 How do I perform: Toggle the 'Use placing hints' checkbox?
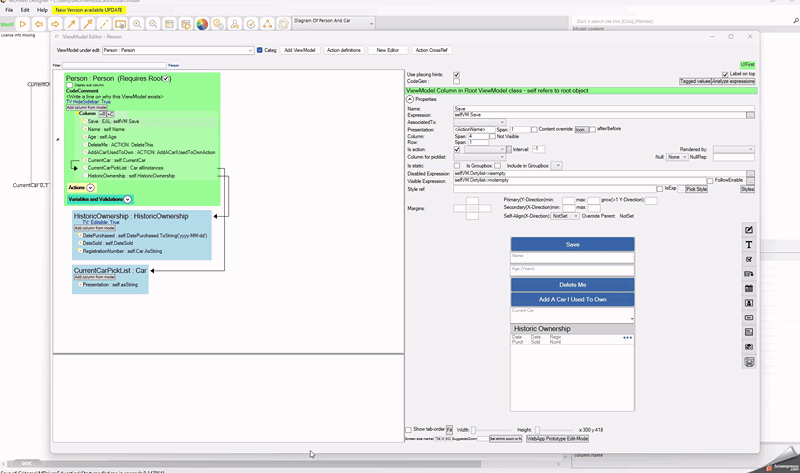(457, 75)
